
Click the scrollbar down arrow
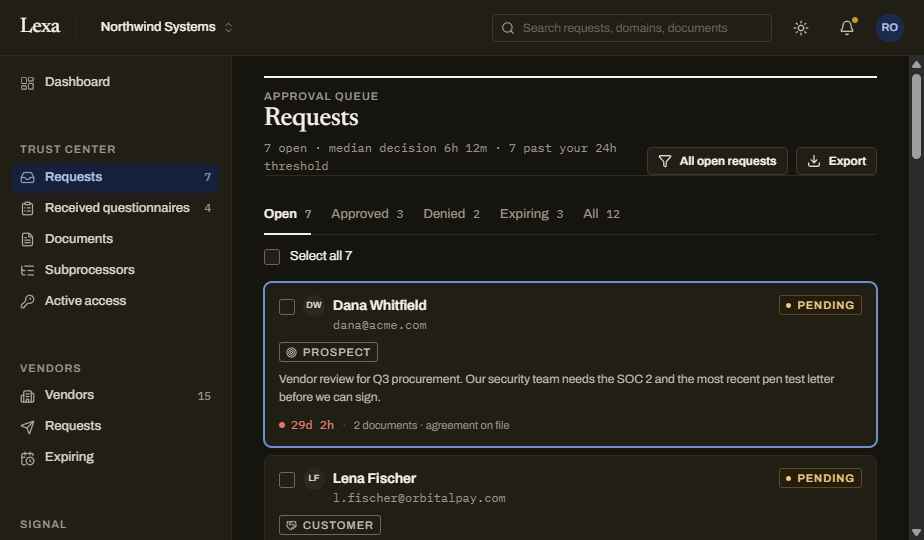916,533
